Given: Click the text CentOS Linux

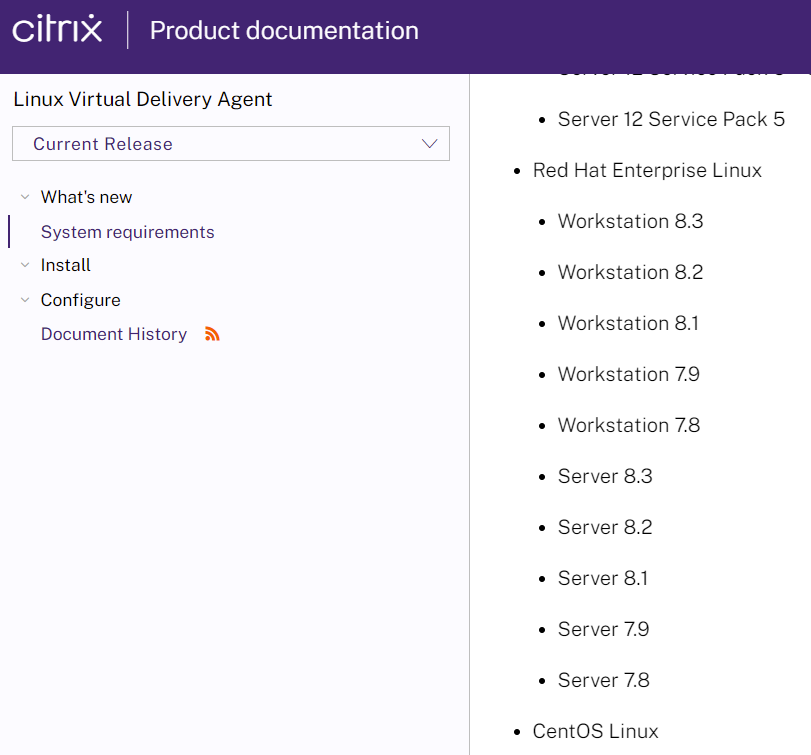Looking at the screenshot, I should pos(595,731).
